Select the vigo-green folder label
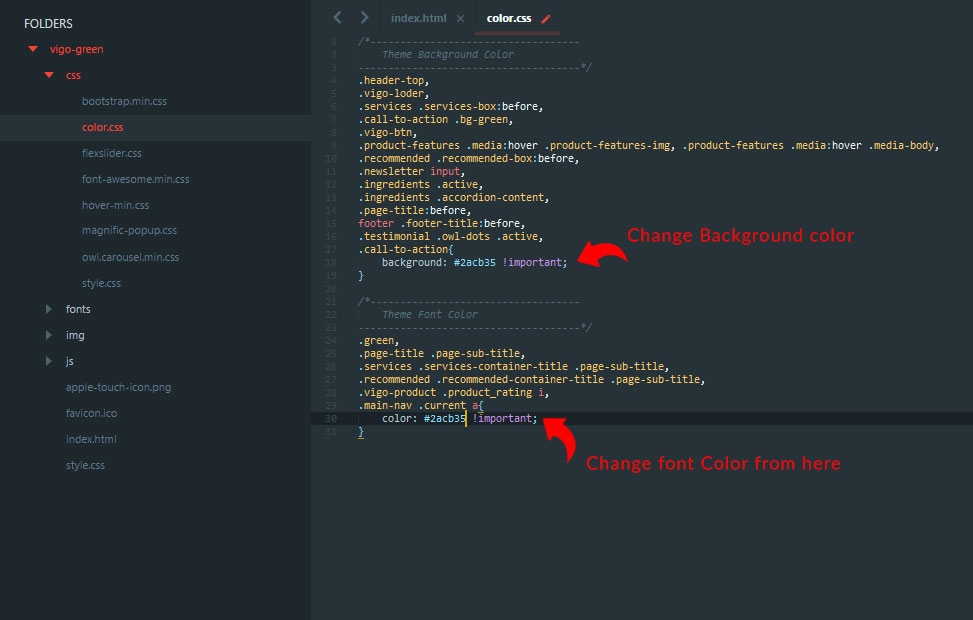 [x=76, y=49]
